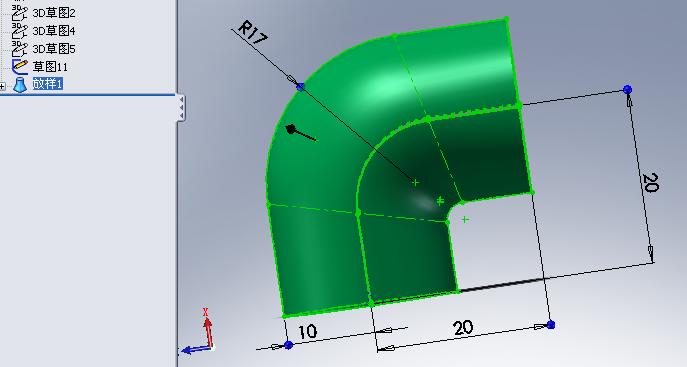This screenshot has width=687, height=367.
Task: Select the 草图11 tree item
Action: pos(50,67)
